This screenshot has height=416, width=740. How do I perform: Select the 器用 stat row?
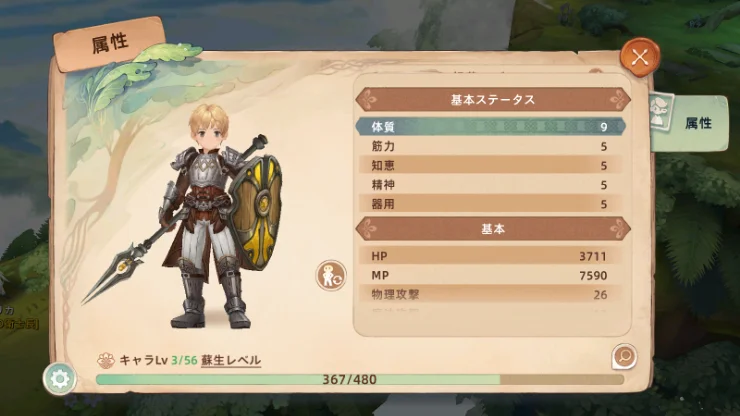491,204
